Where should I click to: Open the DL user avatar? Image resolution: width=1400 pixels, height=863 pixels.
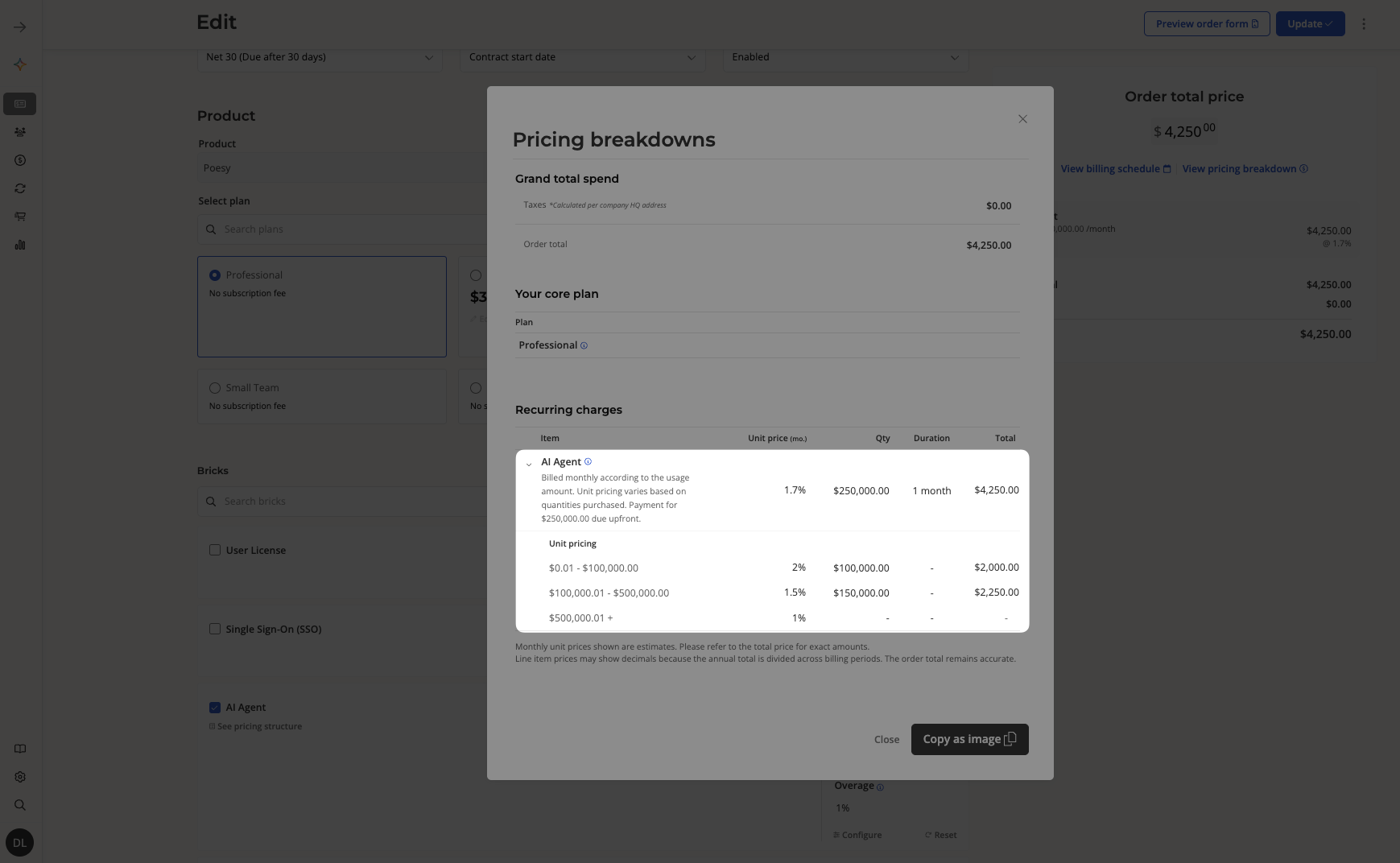19,843
